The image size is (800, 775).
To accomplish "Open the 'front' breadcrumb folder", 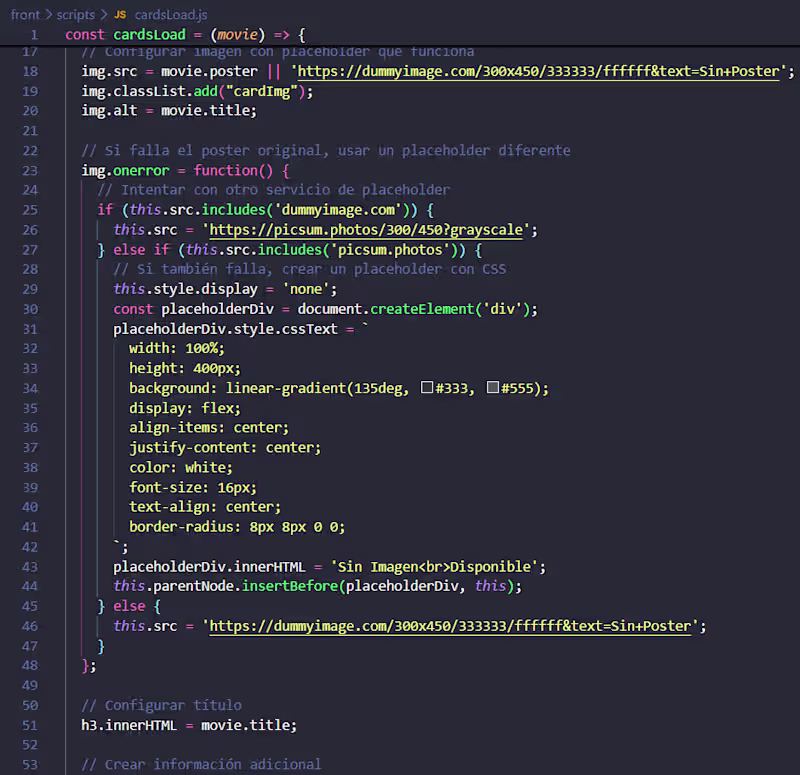I will [x=25, y=15].
